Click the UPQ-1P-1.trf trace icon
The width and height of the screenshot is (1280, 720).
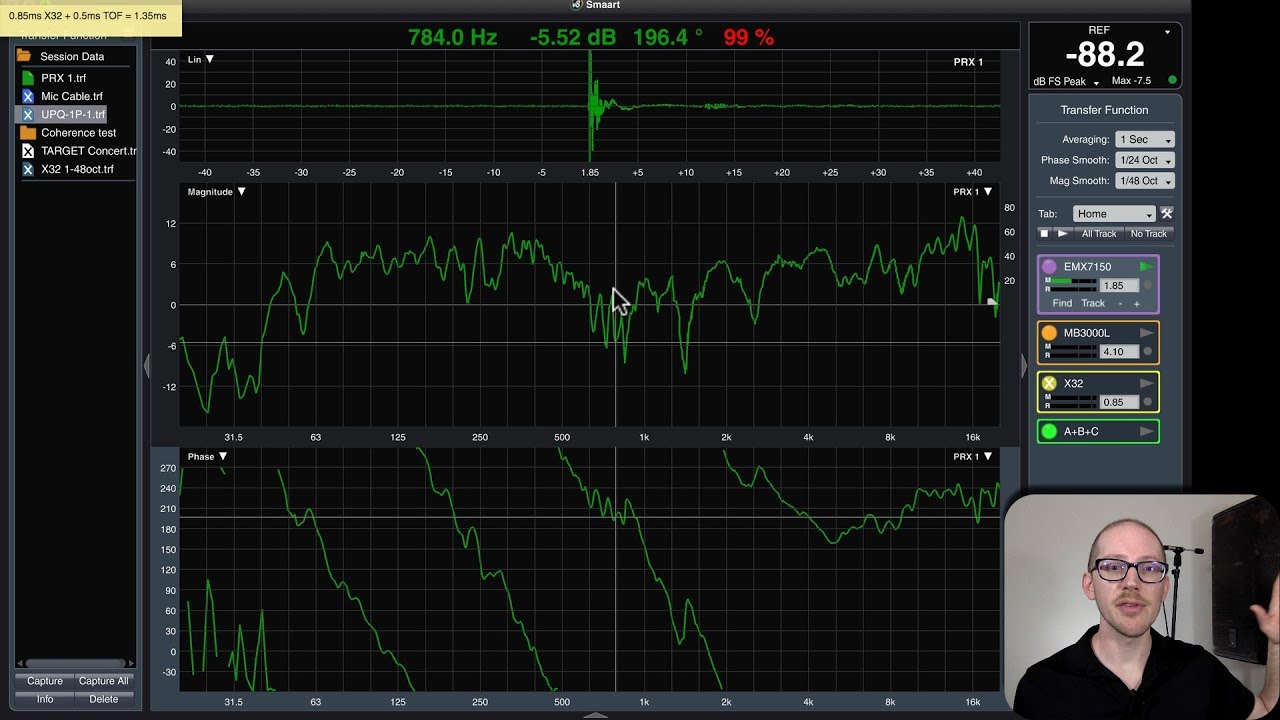pyautogui.click(x=28, y=115)
